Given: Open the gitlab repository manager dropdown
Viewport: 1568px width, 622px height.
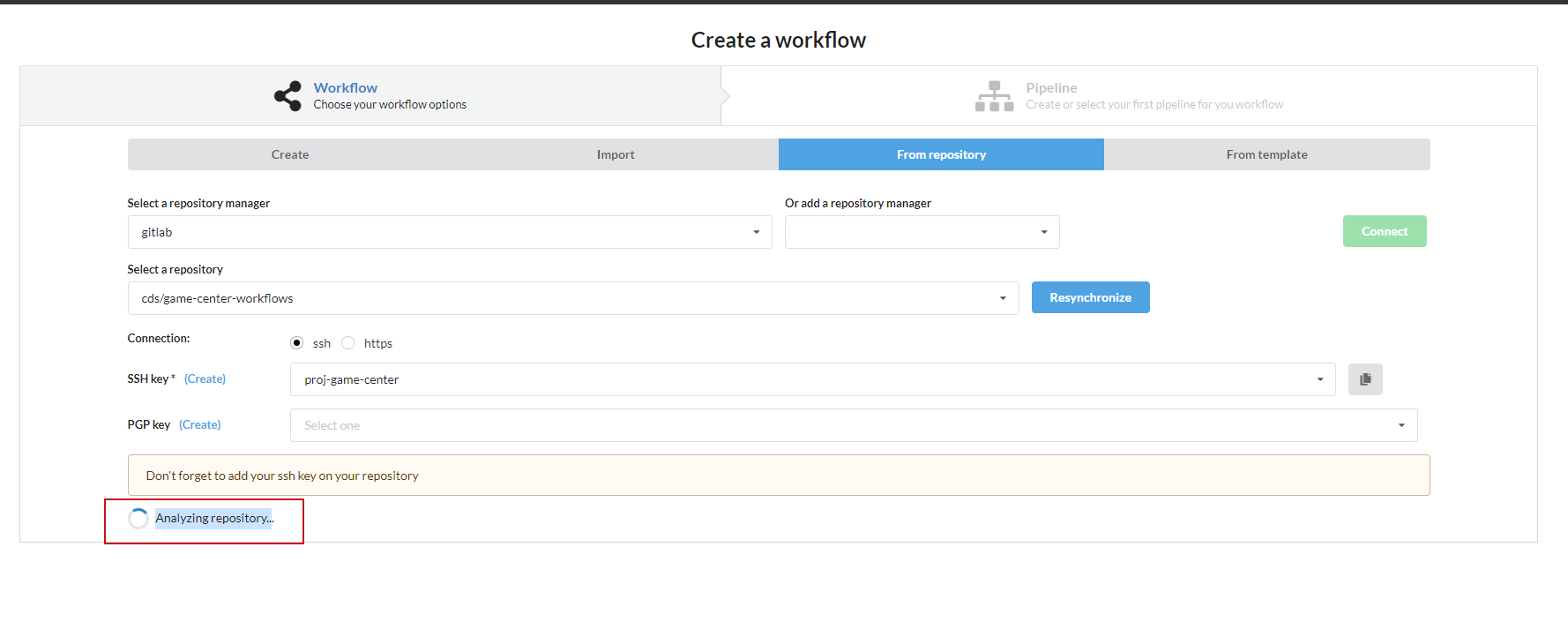Looking at the screenshot, I should click(x=450, y=232).
